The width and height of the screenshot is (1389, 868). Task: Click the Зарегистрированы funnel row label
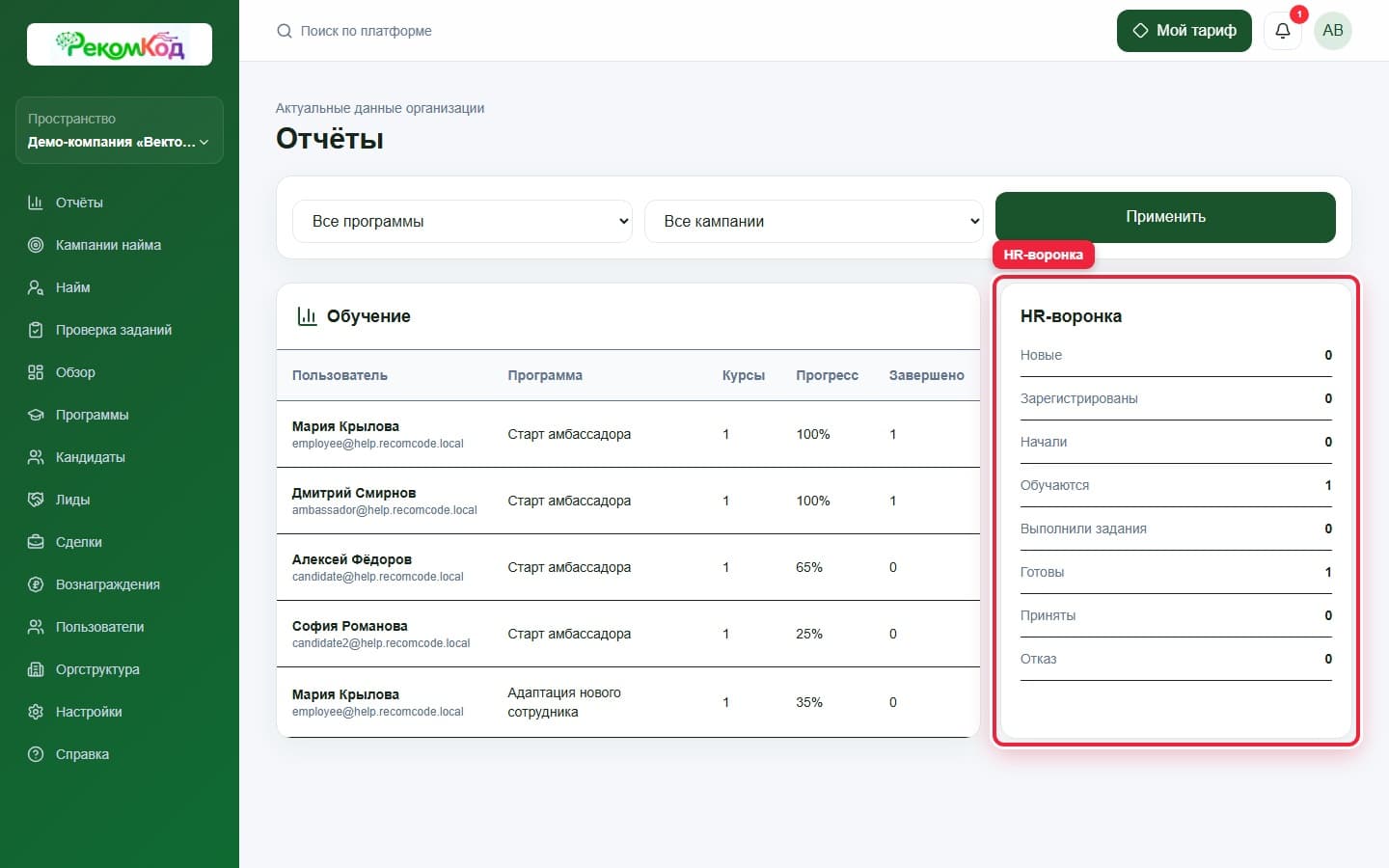pyautogui.click(x=1079, y=398)
